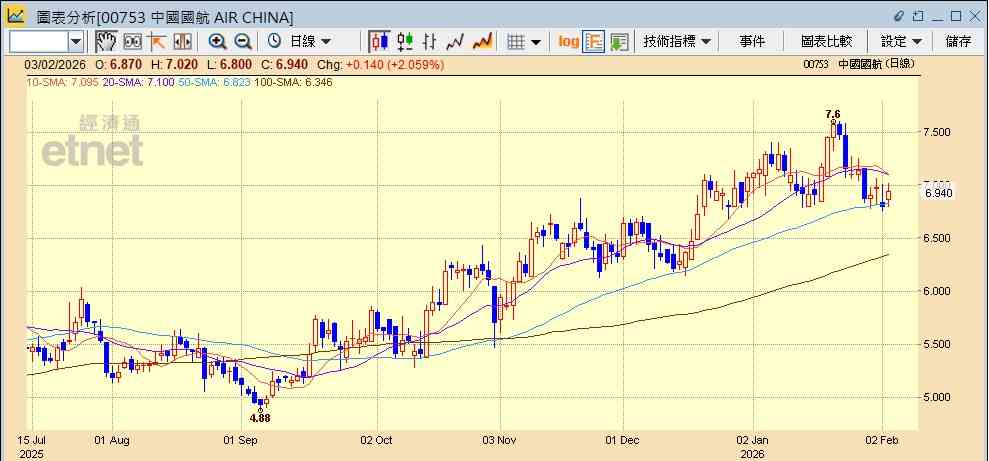Click the green download data icon
The width and height of the screenshot is (989, 461).
(619, 42)
